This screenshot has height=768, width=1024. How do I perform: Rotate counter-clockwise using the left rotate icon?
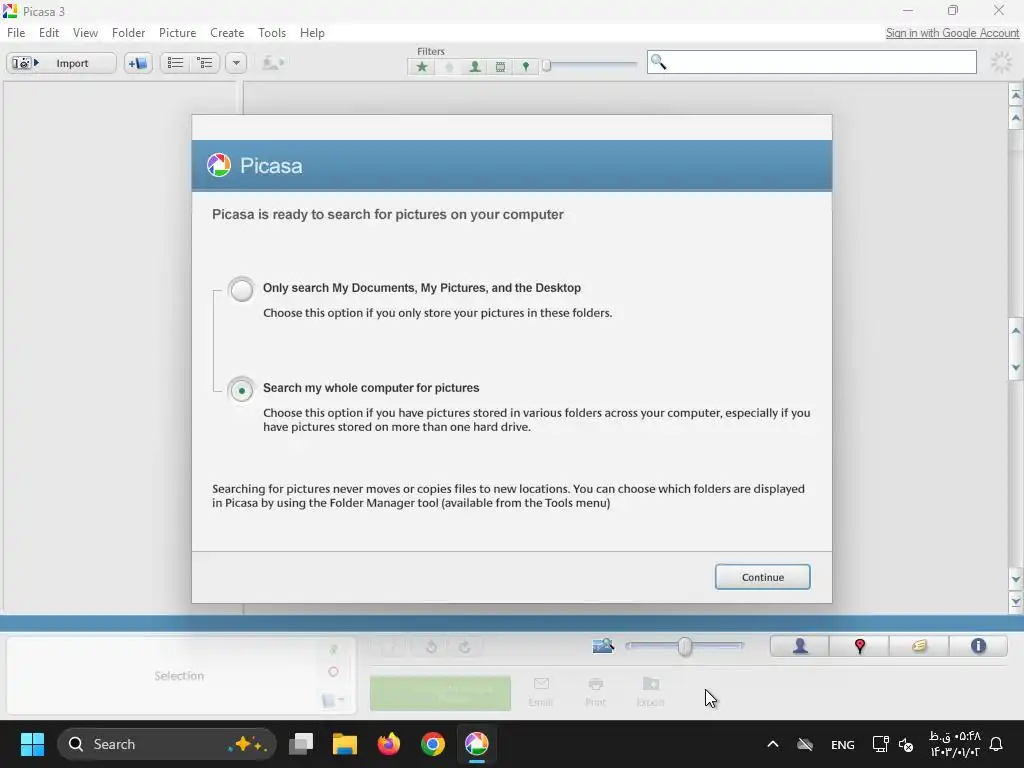[x=431, y=647]
